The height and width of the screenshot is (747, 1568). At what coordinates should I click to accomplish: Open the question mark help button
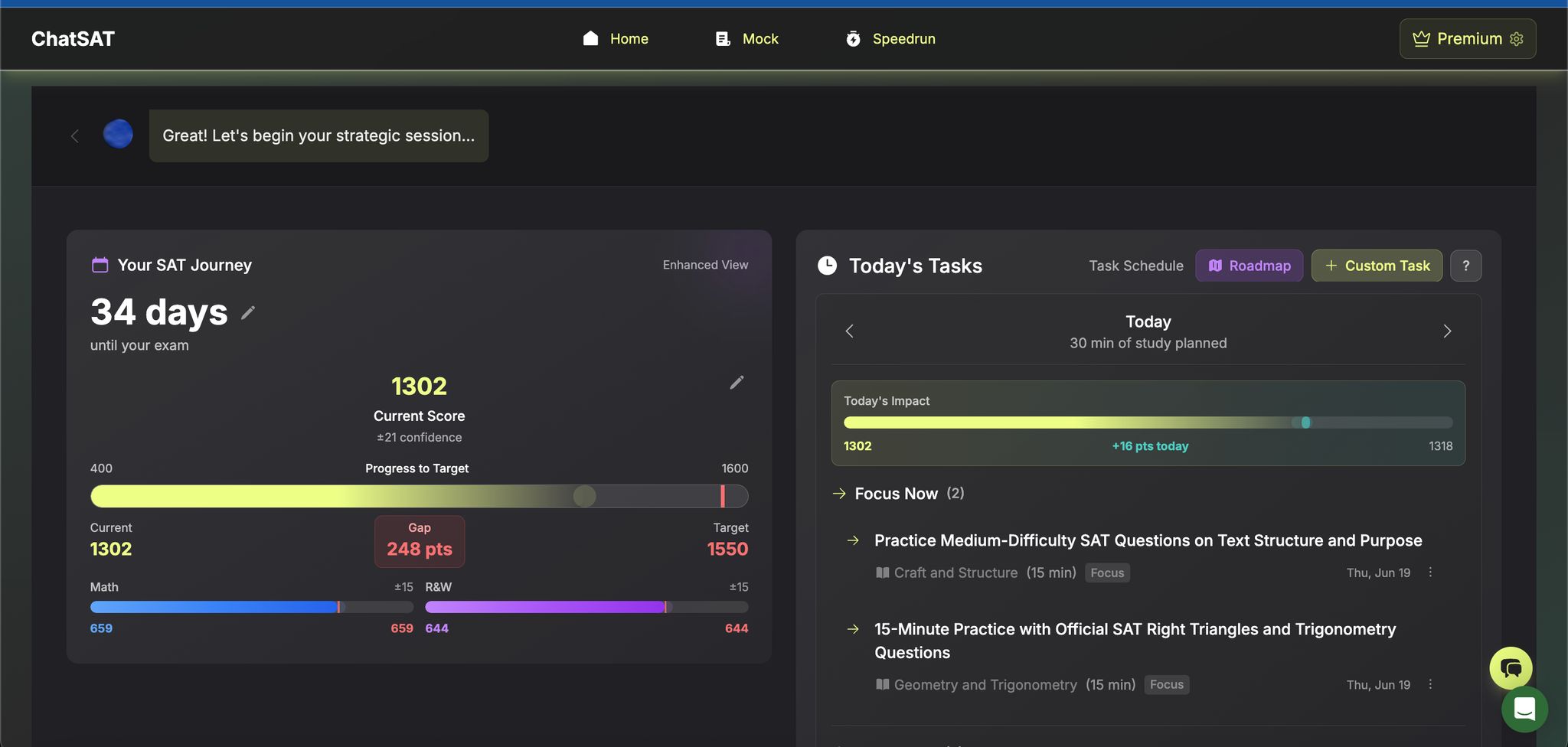click(x=1465, y=266)
